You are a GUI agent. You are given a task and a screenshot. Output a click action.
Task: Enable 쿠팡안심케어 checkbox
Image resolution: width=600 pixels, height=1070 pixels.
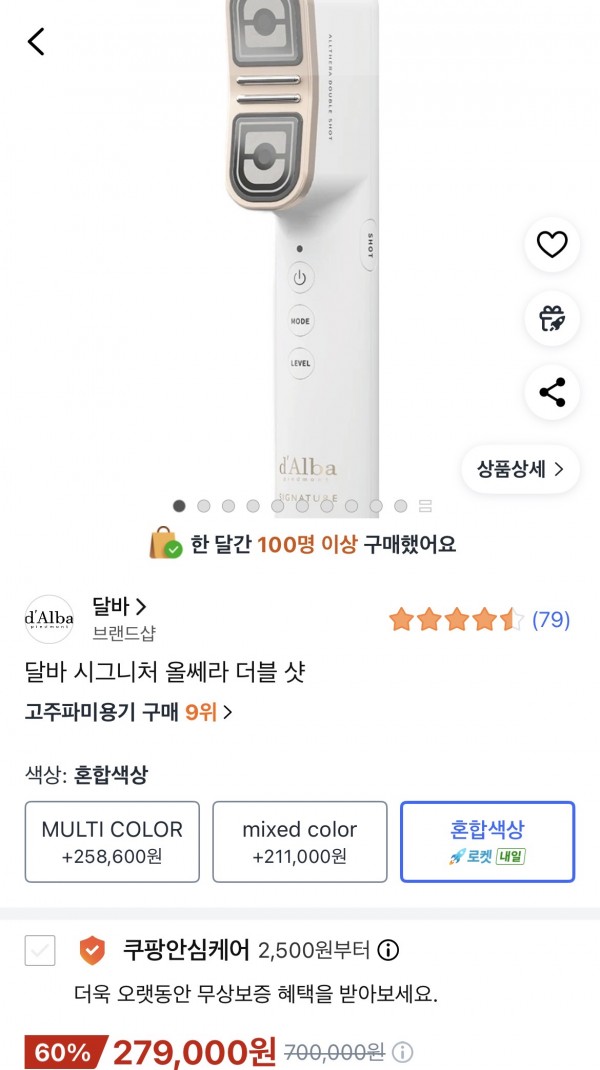[40, 950]
